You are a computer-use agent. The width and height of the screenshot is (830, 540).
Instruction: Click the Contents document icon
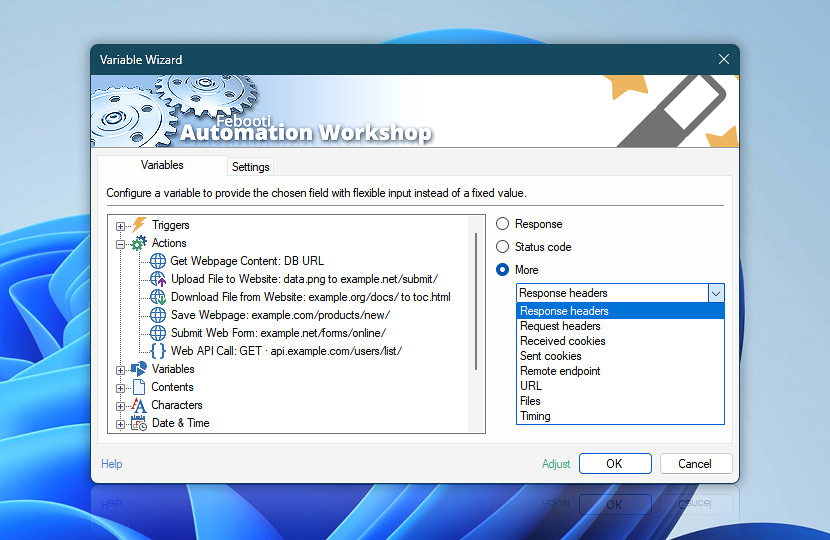pyautogui.click(x=139, y=387)
